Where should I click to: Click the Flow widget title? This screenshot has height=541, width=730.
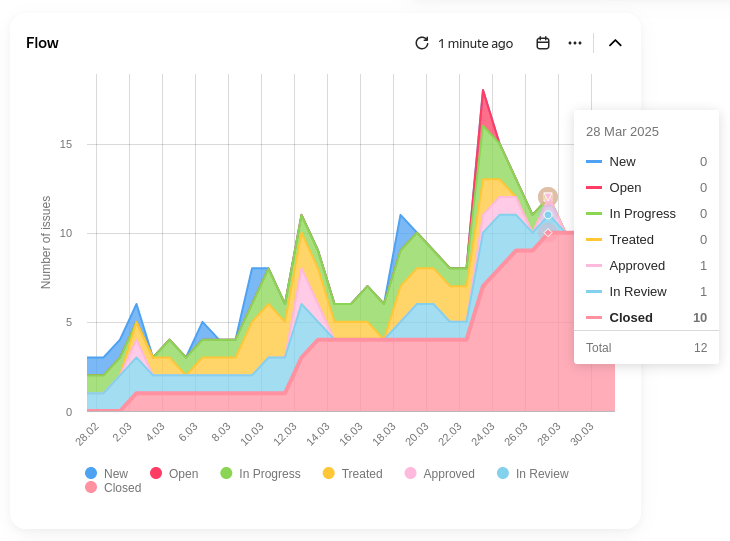click(x=42, y=43)
